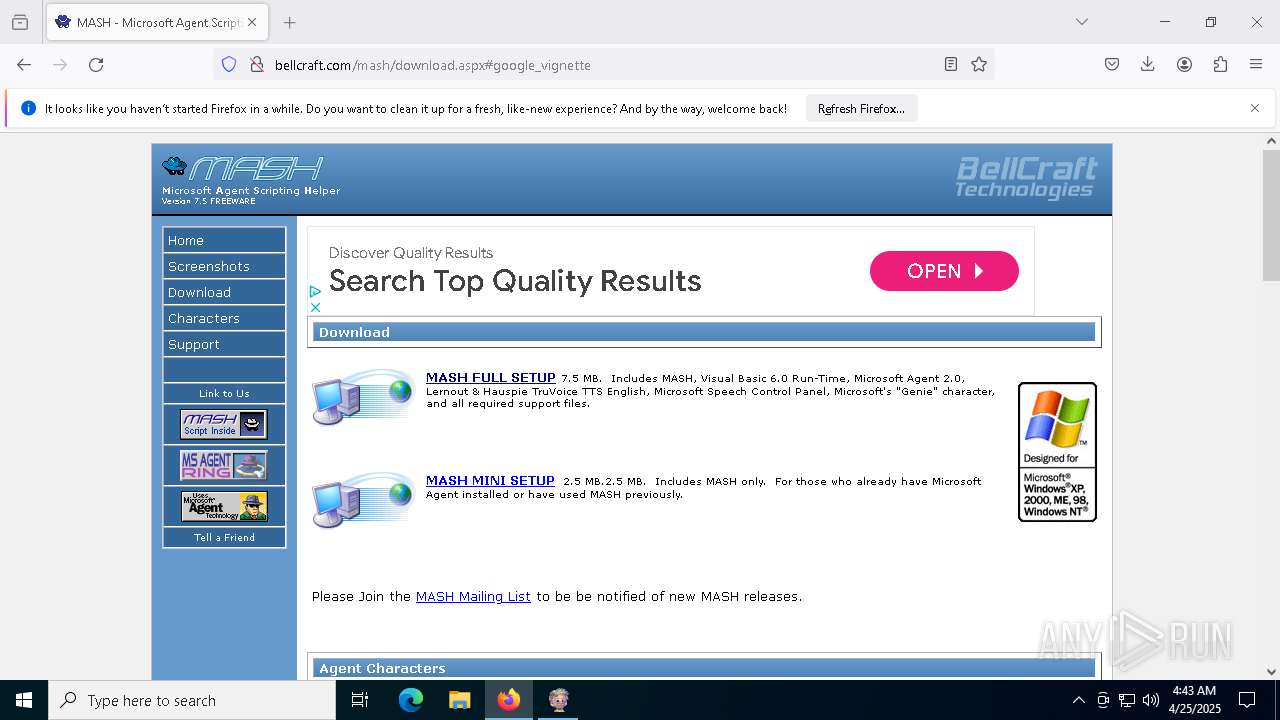The image size is (1280, 720).
Task: Click the mini setup computer globe icon
Action: point(363,500)
